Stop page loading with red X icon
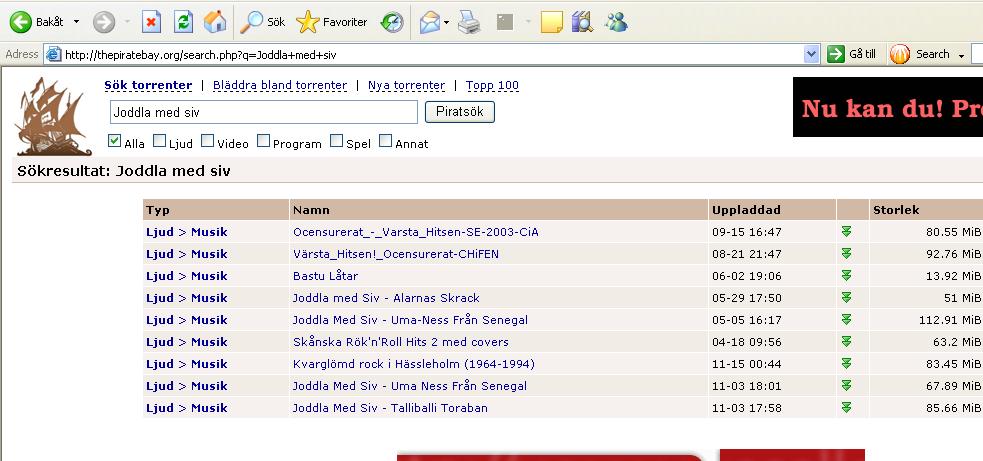The image size is (983, 461). click(151, 22)
